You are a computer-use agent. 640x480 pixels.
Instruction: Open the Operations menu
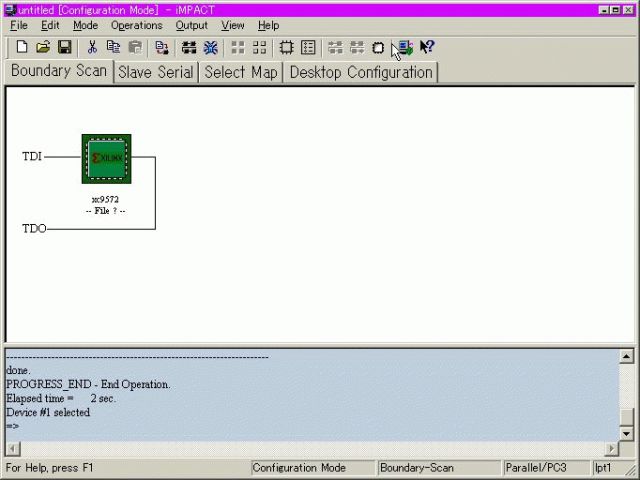[137, 25]
